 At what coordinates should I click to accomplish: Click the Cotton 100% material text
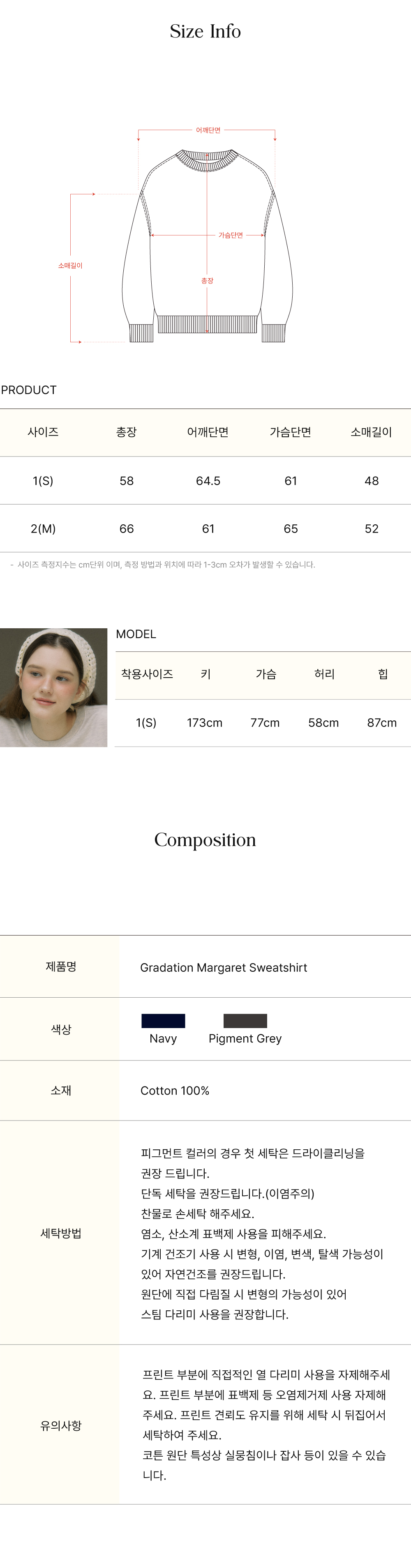pos(175,1091)
